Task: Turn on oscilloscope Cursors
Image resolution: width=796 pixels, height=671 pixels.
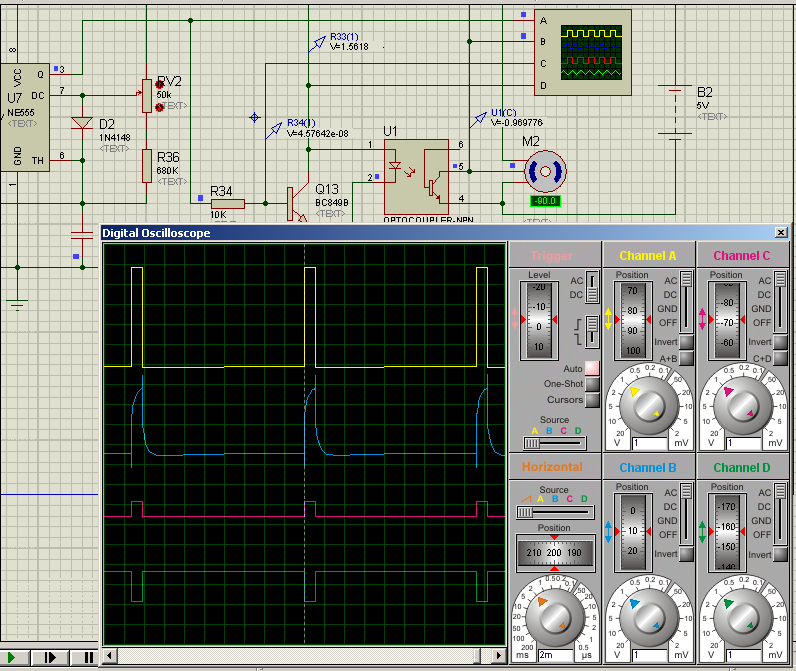Action: pyautogui.click(x=592, y=400)
